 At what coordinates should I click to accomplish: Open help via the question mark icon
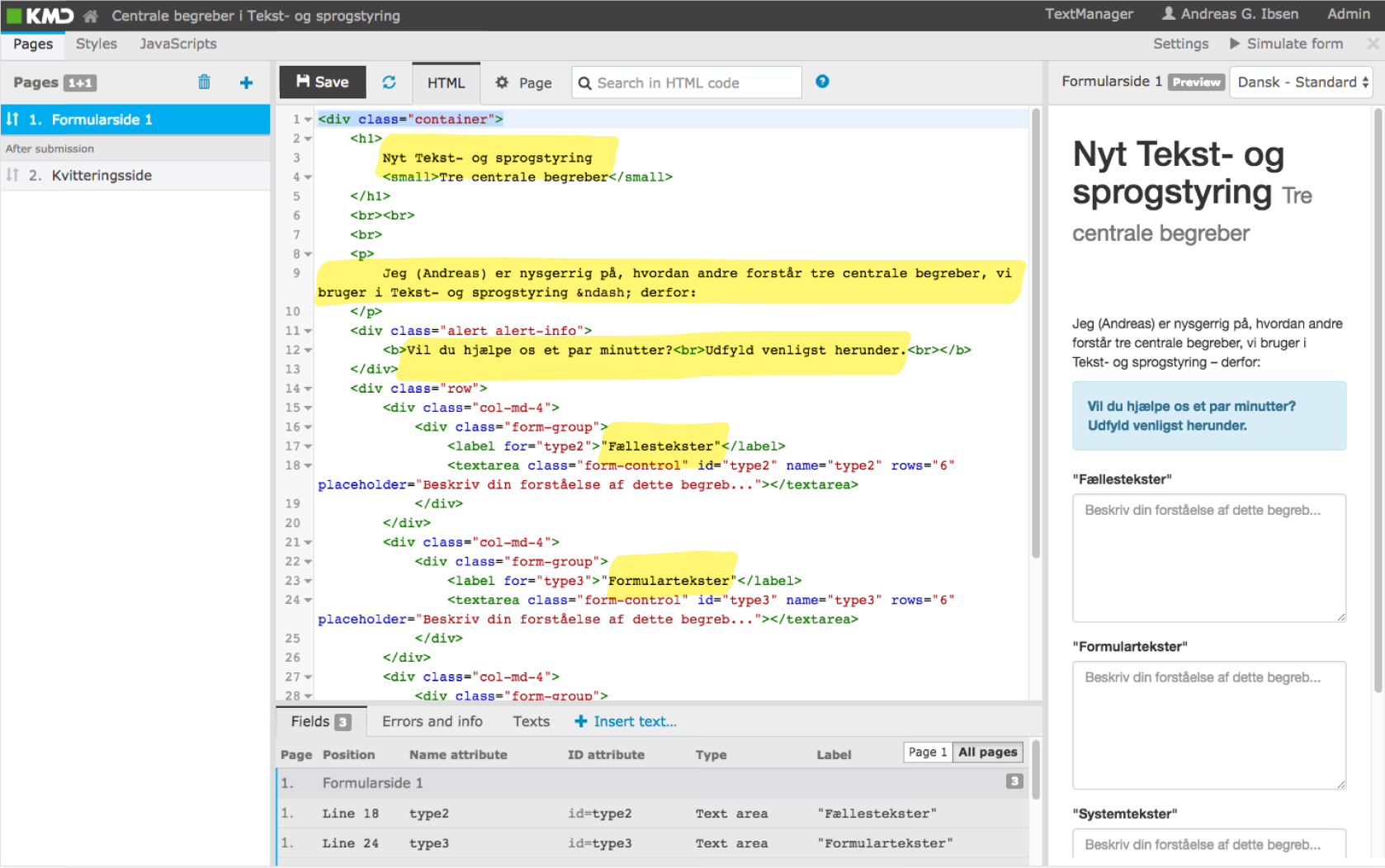pyautogui.click(x=822, y=82)
